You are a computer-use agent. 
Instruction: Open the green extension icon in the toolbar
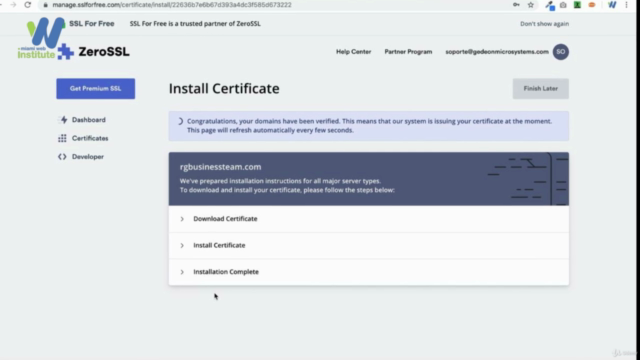[577, 5]
